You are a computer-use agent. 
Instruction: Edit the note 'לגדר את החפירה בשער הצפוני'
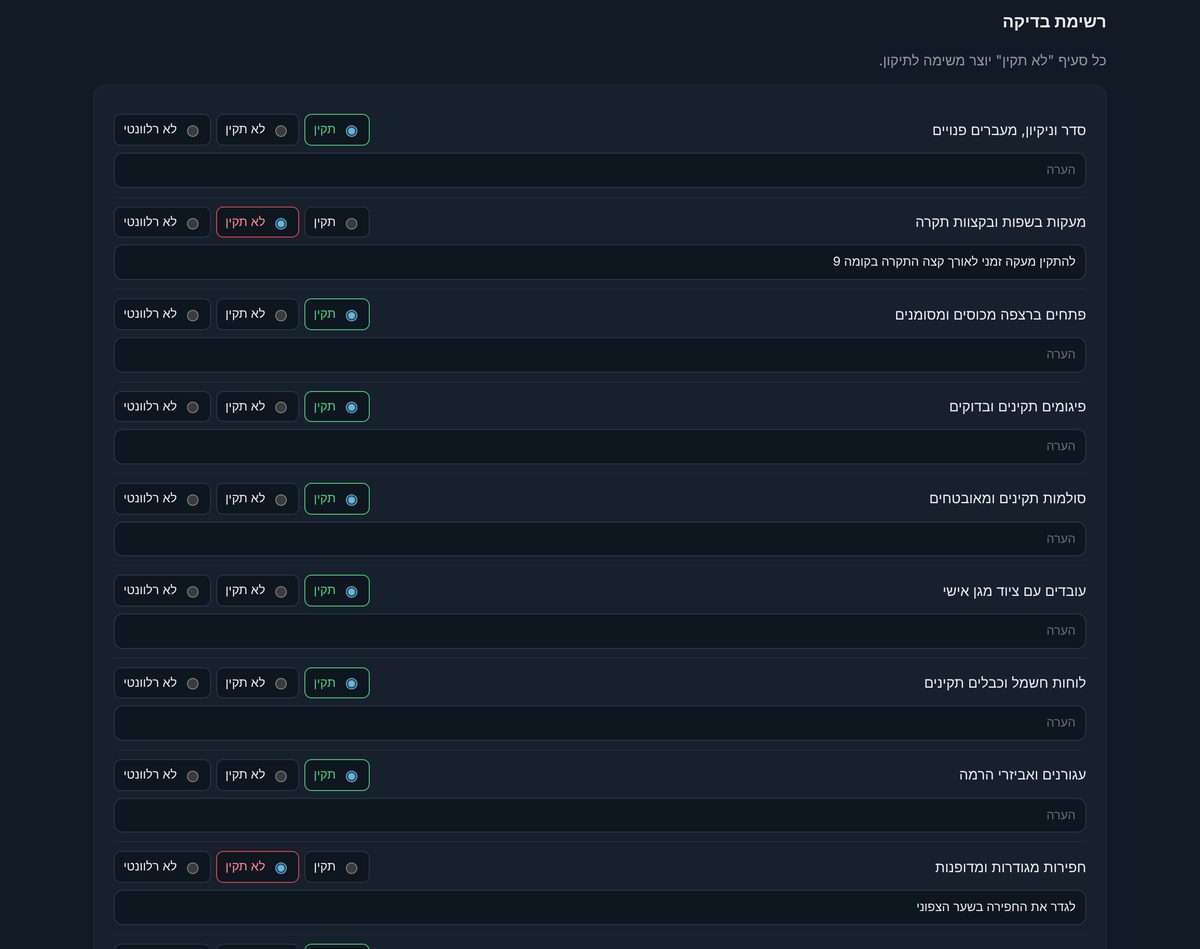coord(600,908)
